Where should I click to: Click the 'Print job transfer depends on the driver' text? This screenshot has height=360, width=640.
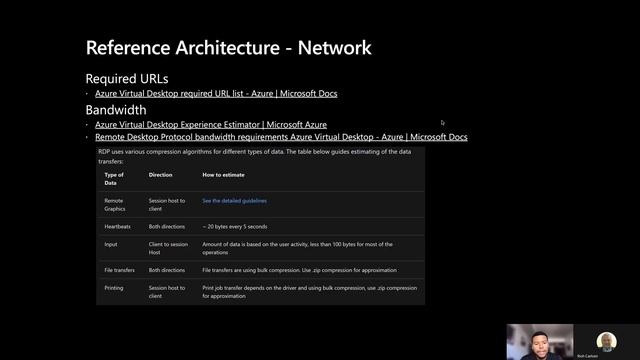(x=309, y=292)
